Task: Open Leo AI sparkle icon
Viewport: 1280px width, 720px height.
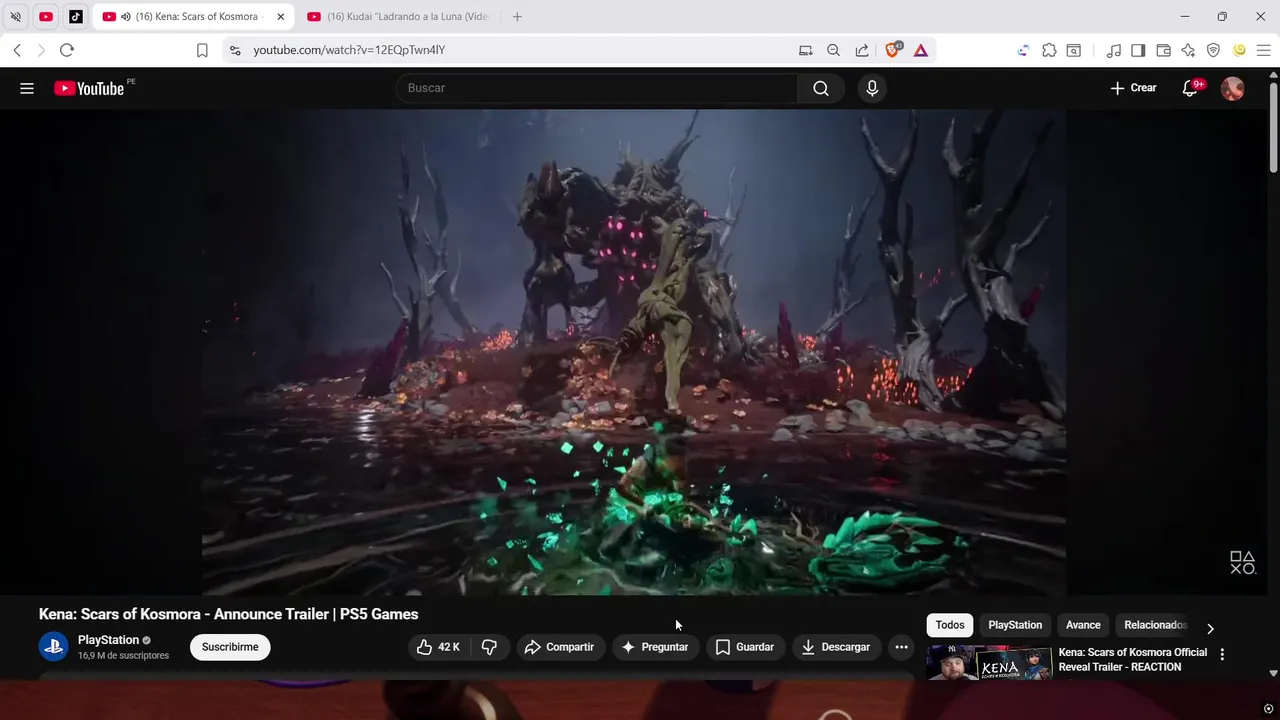Action: [x=1188, y=50]
